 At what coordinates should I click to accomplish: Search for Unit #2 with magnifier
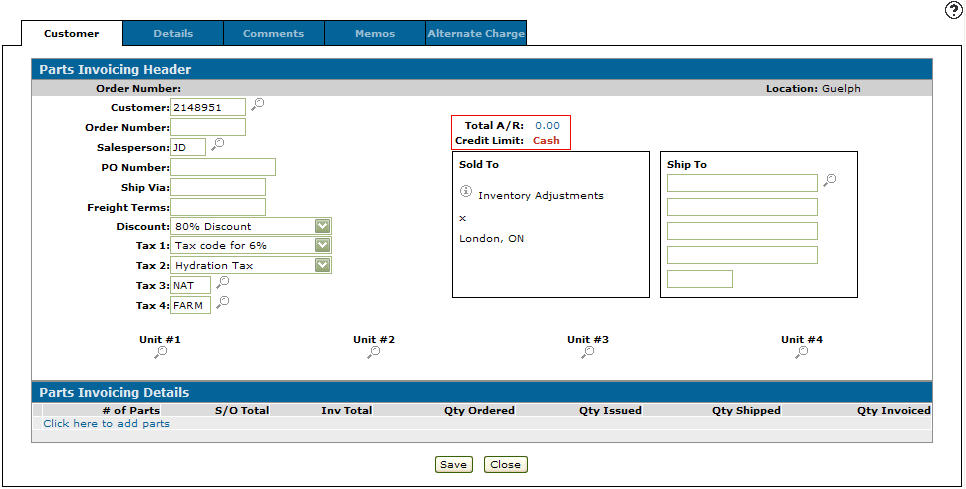[374, 353]
